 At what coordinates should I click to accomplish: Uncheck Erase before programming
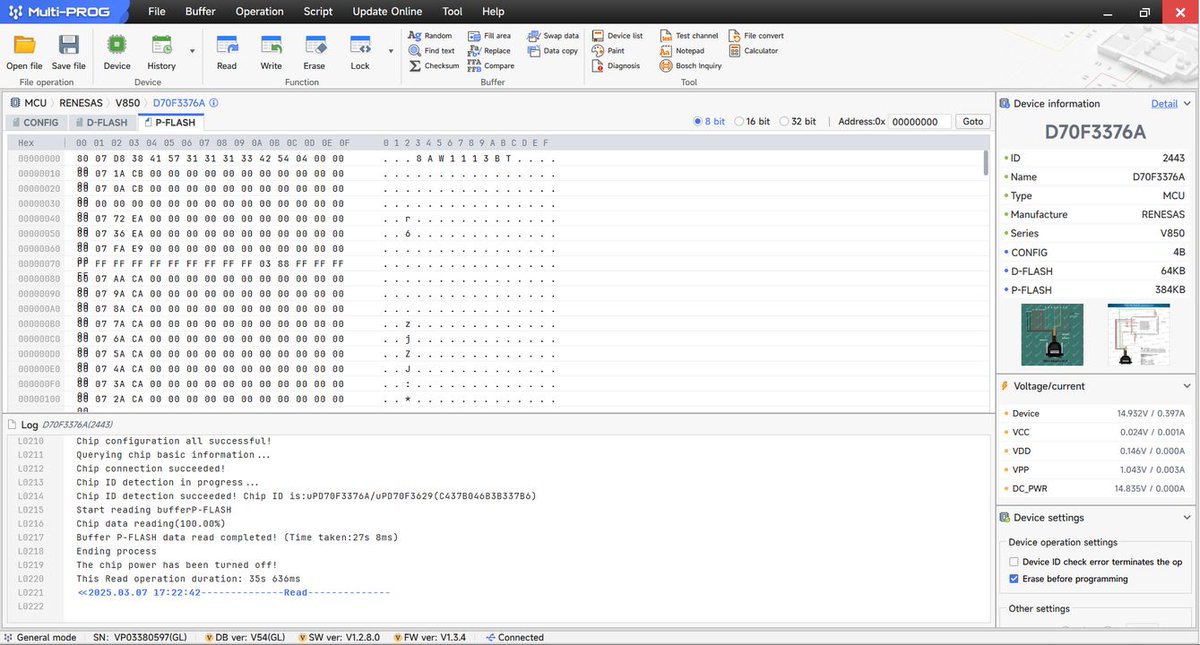pyautogui.click(x=1014, y=579)
